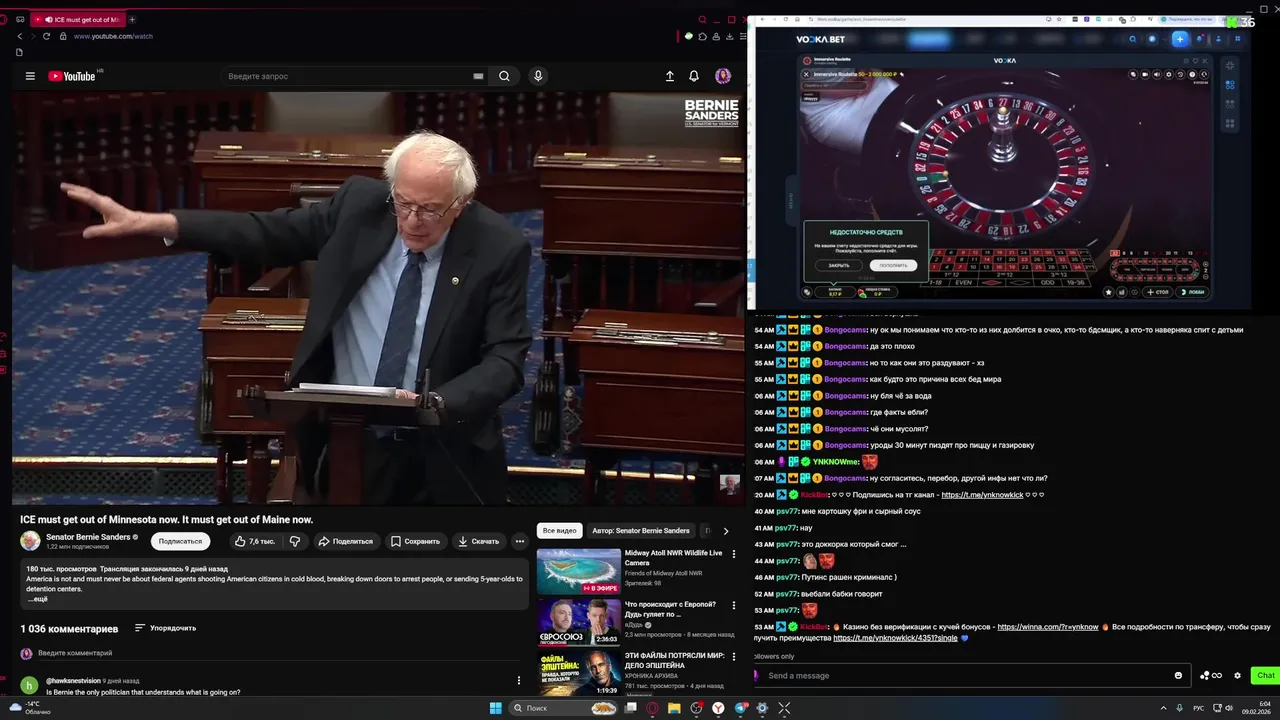Go back with the browser back arrow
This screenshot has width=1280, height=720.
[20, 36]
